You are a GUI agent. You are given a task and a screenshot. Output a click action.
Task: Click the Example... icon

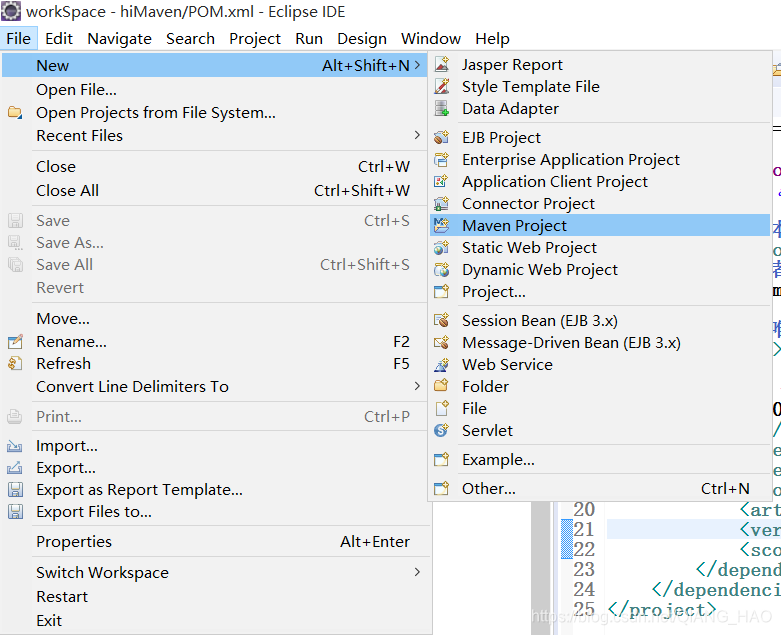(x=442, y=459)
